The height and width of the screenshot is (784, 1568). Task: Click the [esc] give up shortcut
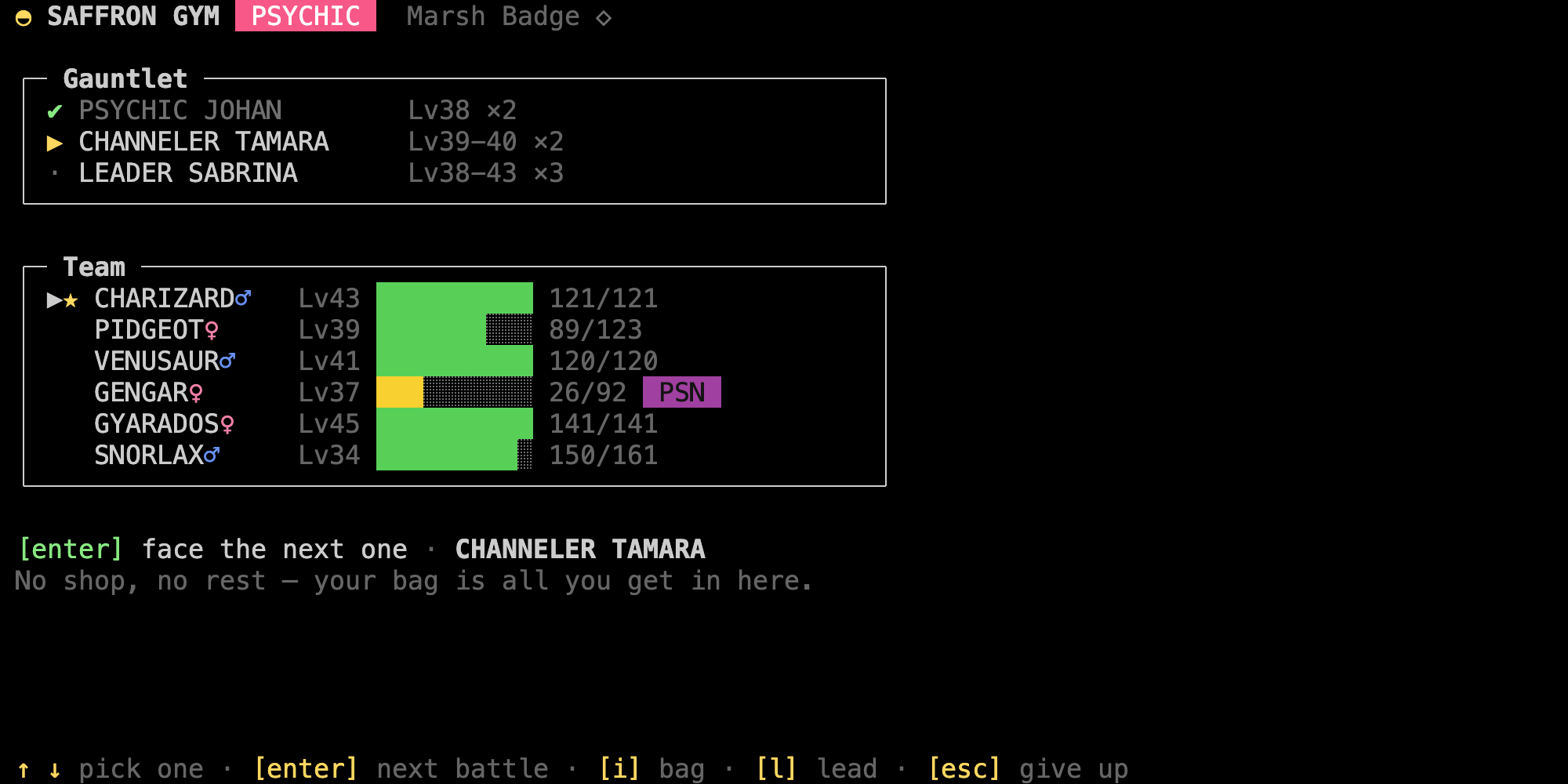[1028, 769]
